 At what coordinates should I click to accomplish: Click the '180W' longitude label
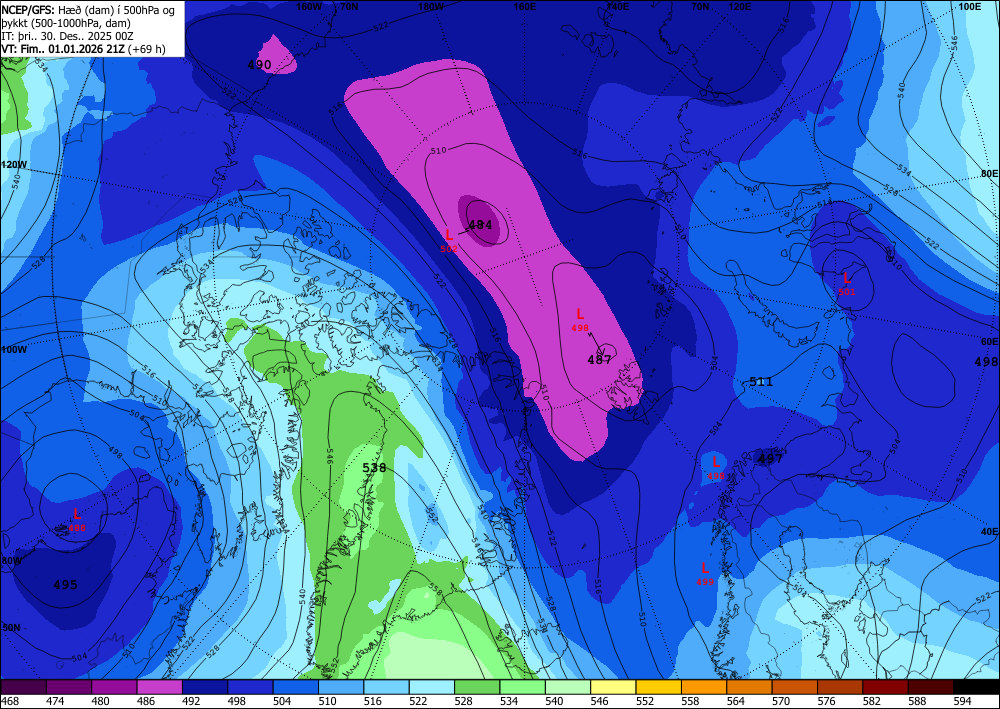point(430,6)
